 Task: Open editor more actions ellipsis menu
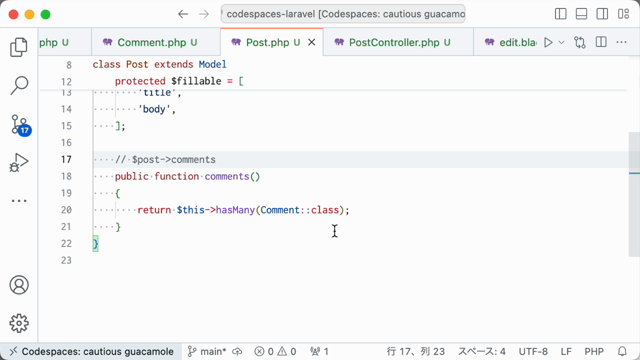(621, 42)
